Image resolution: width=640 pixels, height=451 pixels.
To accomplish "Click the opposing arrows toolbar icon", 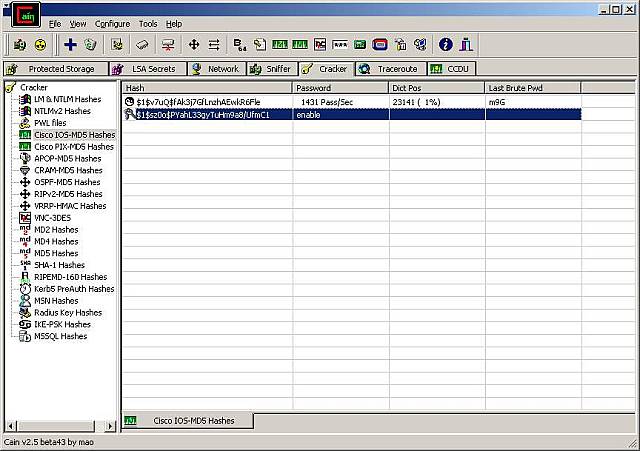I will (214, 44).
